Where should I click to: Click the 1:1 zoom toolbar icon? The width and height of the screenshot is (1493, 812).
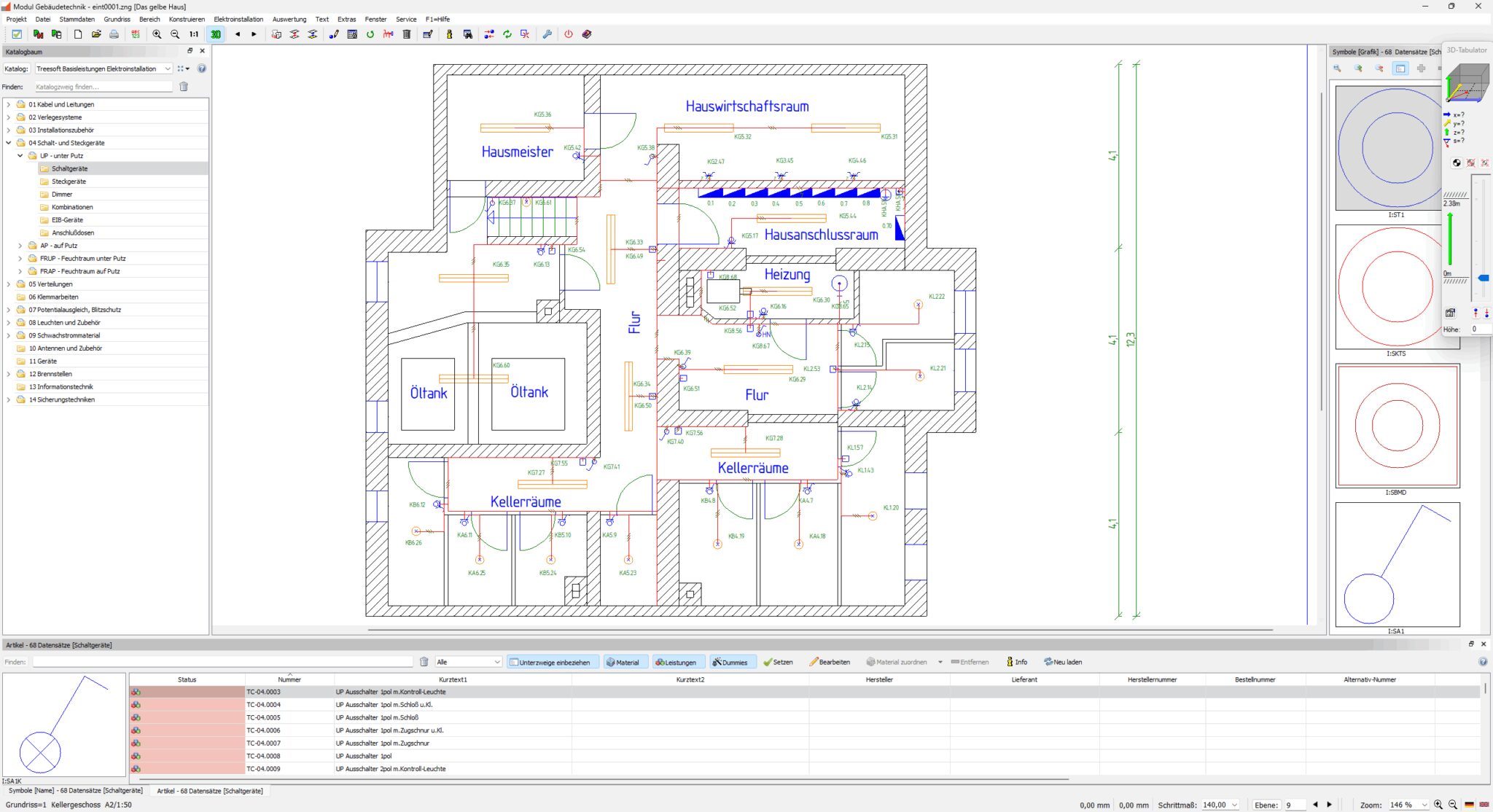193,34
